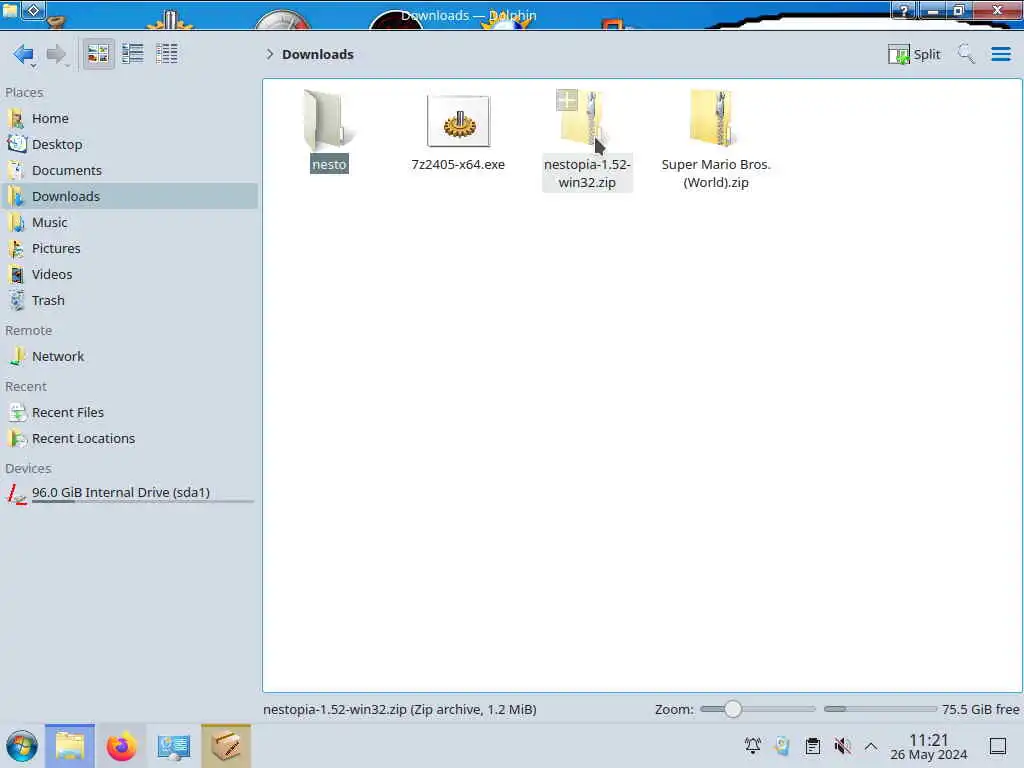1024x768 pixels.
Task: Open system settings taskbar icon
Action: tap(174, 746)
